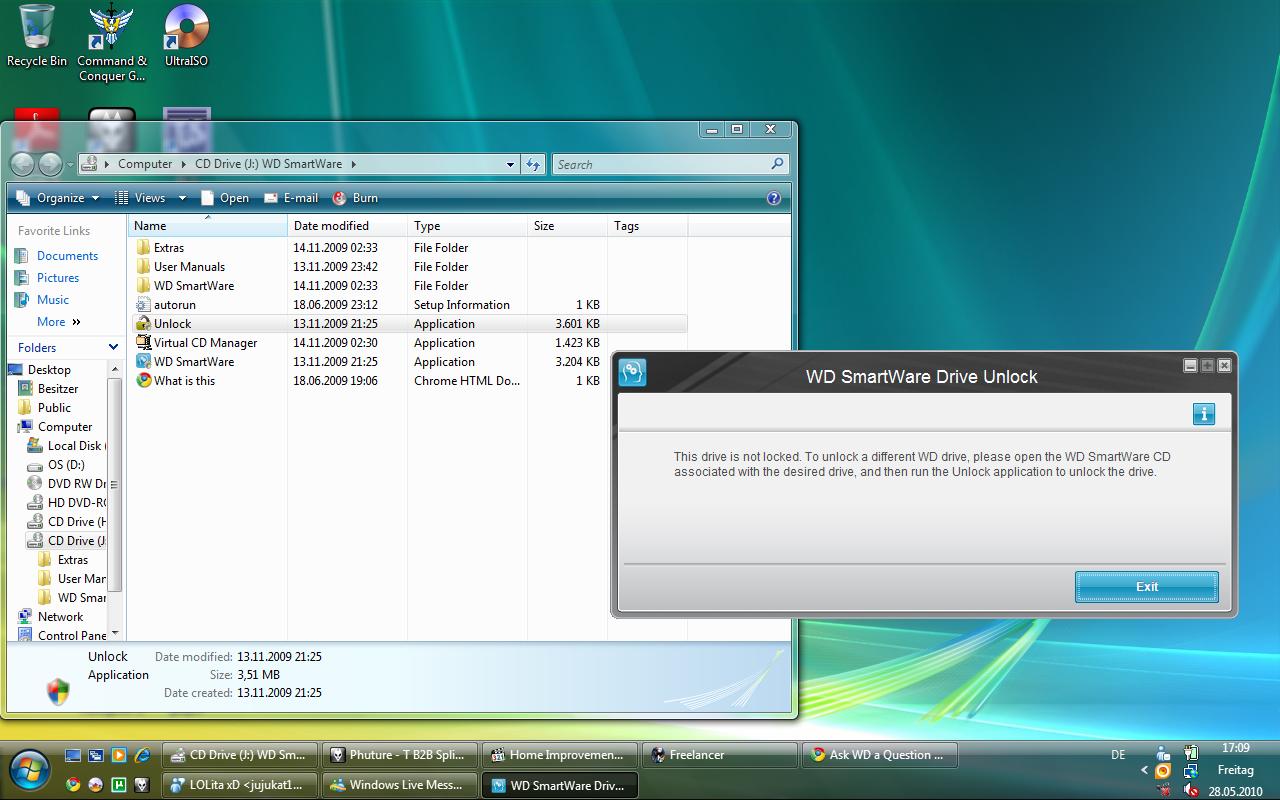The image size is (1280, 800).
Task: Click the Folders tree vertical scrollbar
Action: pos(115,484)
